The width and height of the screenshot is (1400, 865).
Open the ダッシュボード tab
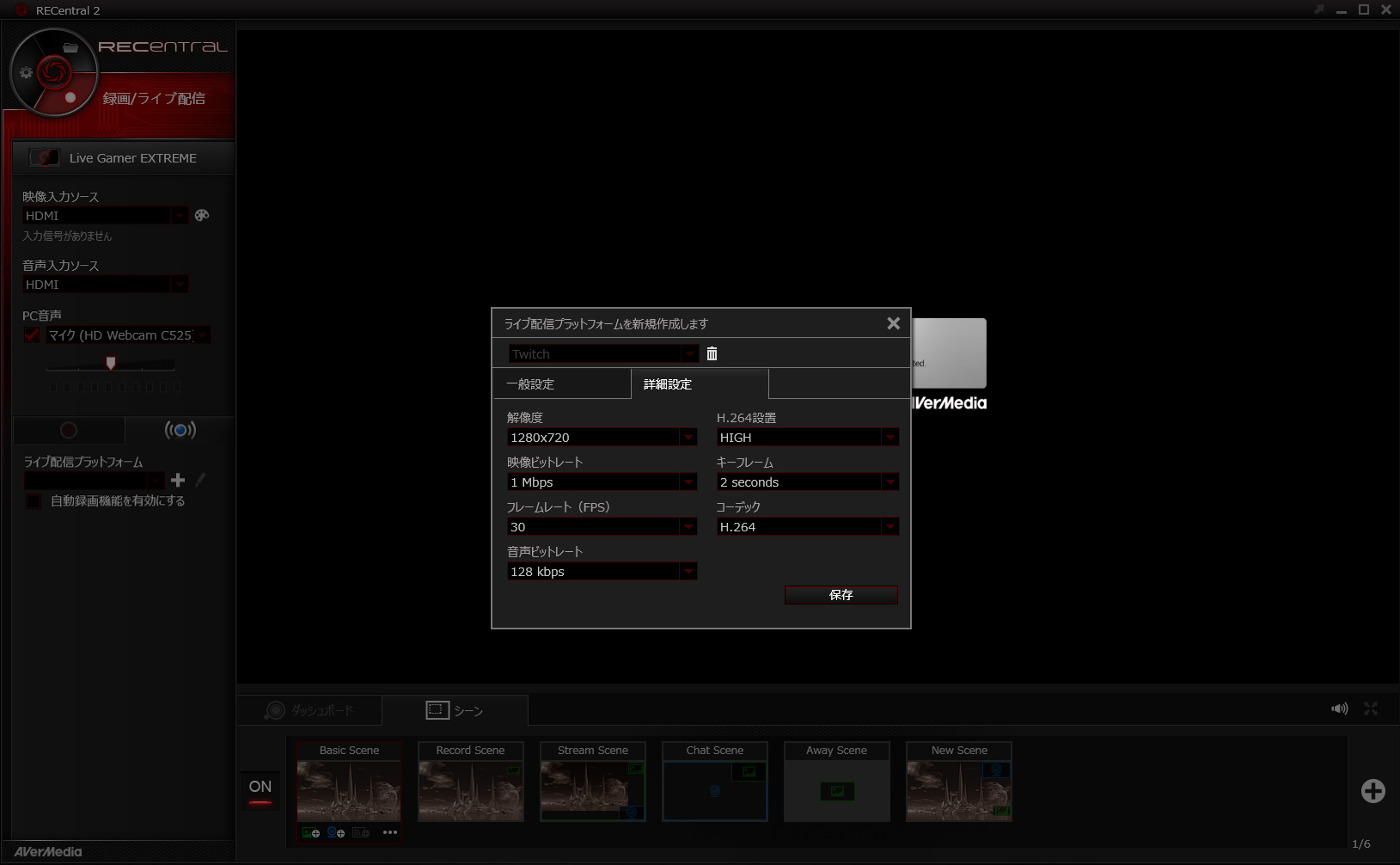309,710
